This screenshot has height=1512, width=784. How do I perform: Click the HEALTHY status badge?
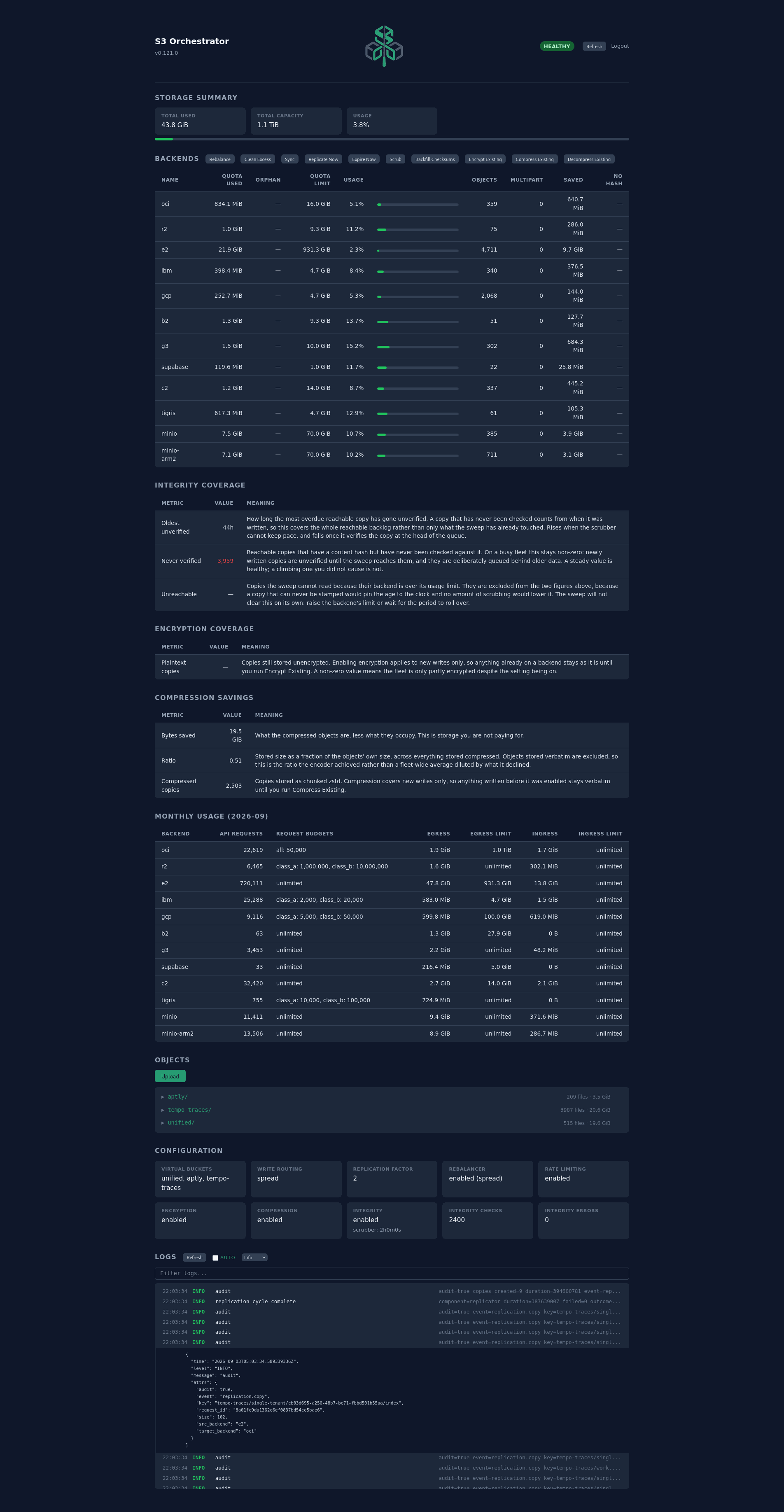pyautogui.click(x=556, y=47)
